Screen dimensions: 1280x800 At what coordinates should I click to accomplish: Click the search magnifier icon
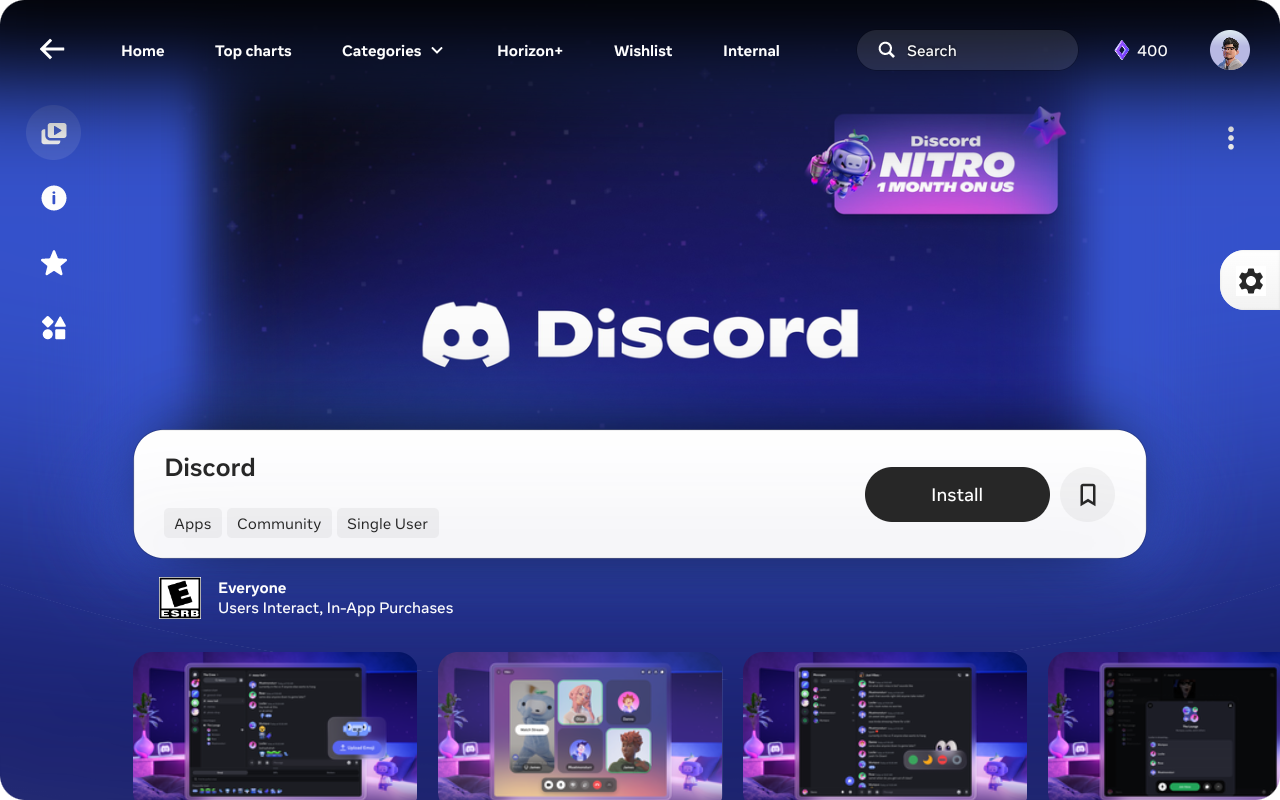point(886,50)
